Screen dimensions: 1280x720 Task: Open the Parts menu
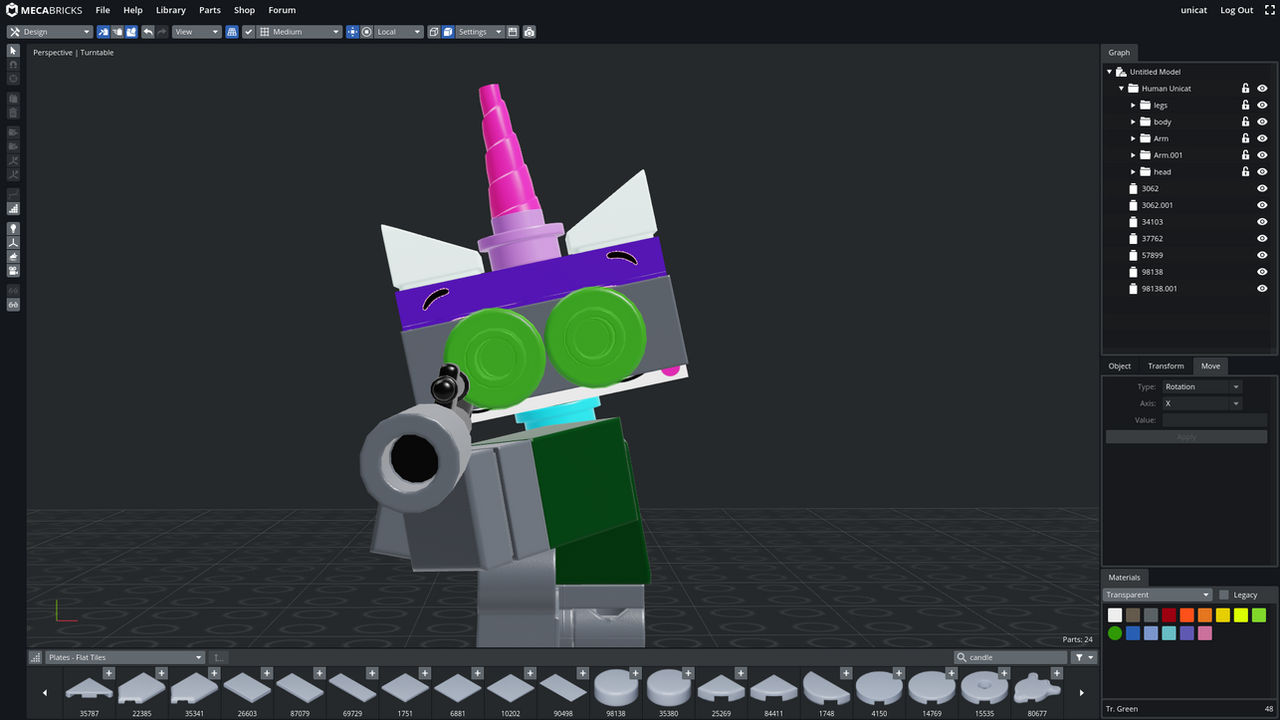pyautogui.click(x=210, y=10)
